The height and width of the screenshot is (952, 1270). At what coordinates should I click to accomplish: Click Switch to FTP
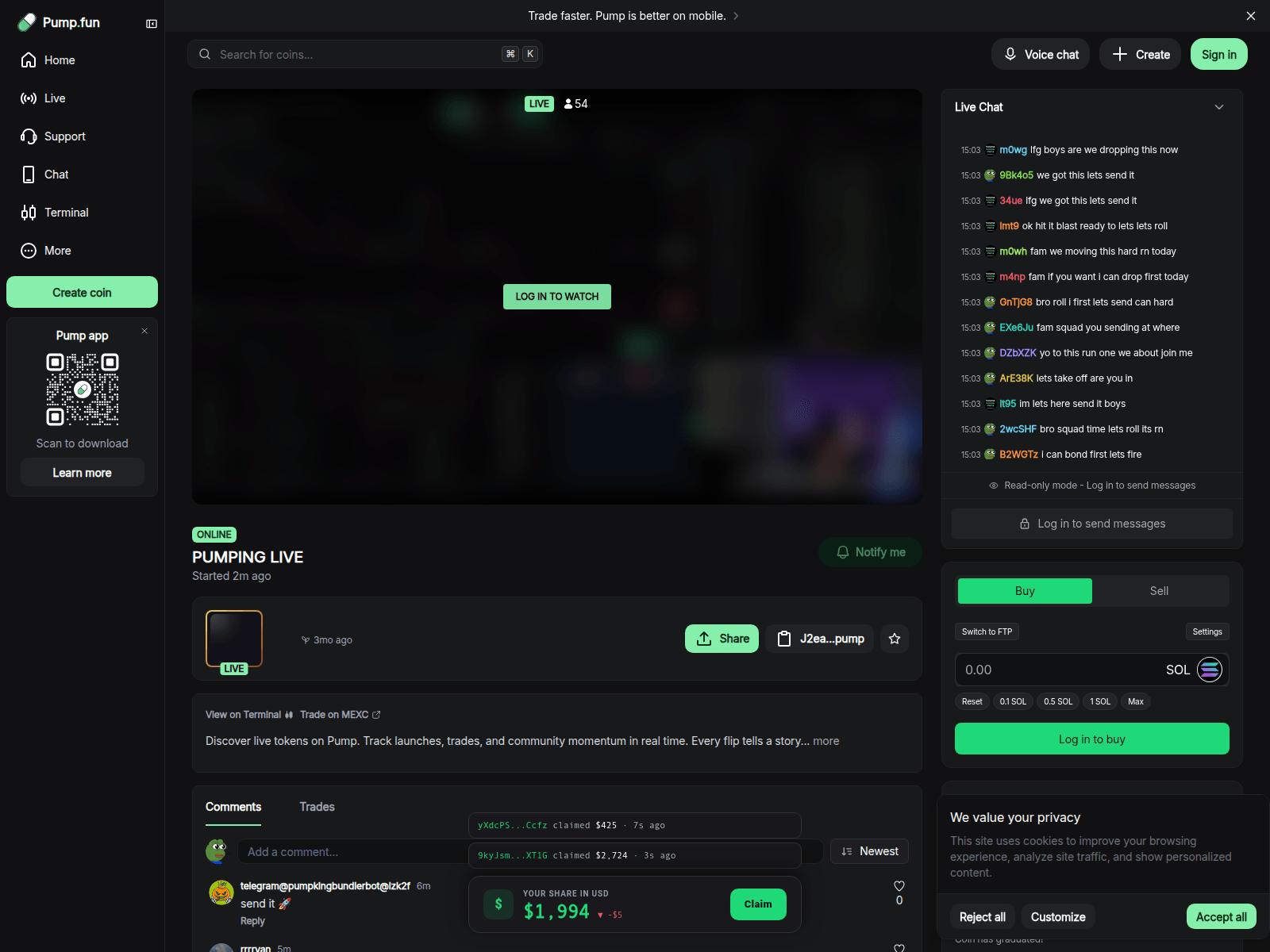(x=987, y=631)
